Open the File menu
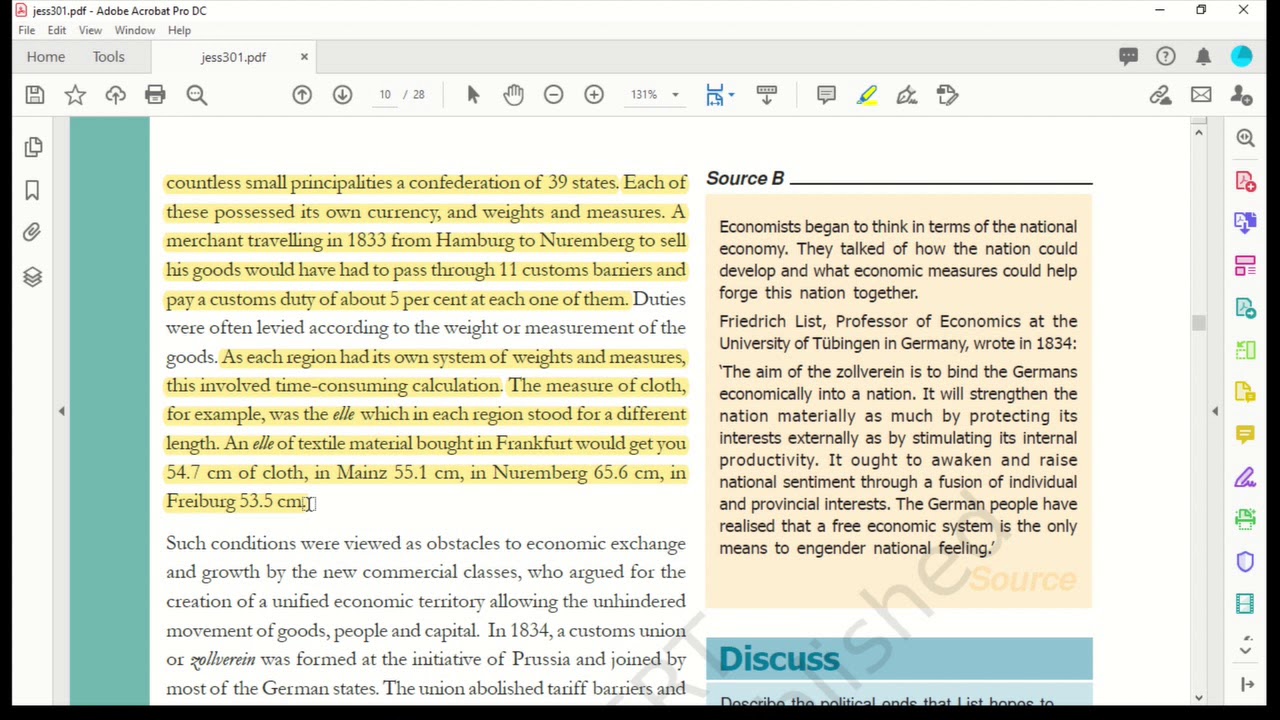Image resolution: width=1280 pixels, height=720 pixels. coord(27,30)
